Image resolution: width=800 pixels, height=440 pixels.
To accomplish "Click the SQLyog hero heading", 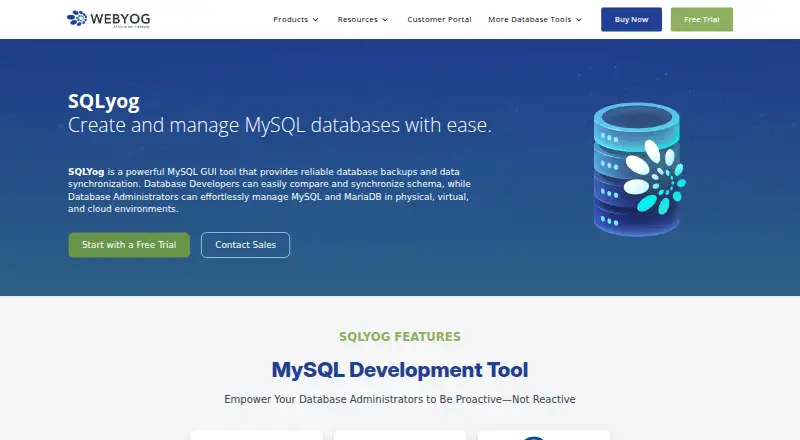I will click(104, 102).
